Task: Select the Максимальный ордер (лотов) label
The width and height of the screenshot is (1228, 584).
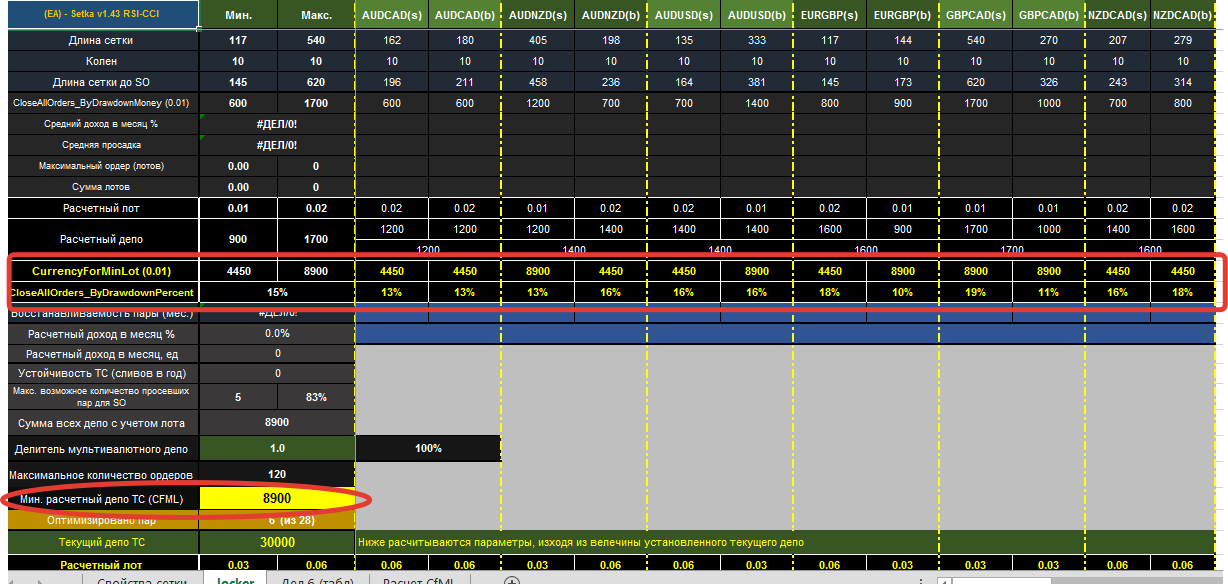Action: tap(103, 166)
